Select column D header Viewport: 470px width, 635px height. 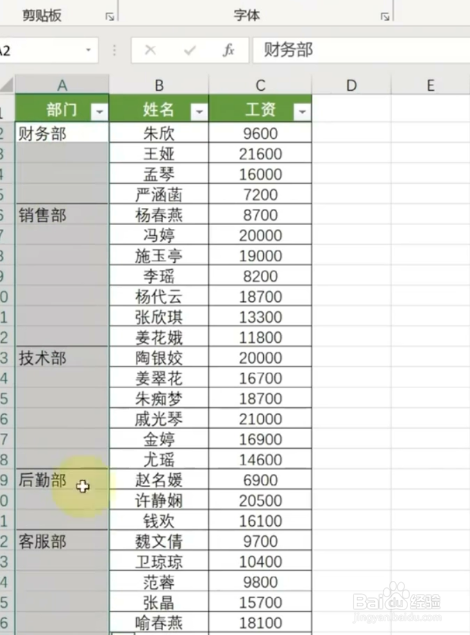(351, 85)
